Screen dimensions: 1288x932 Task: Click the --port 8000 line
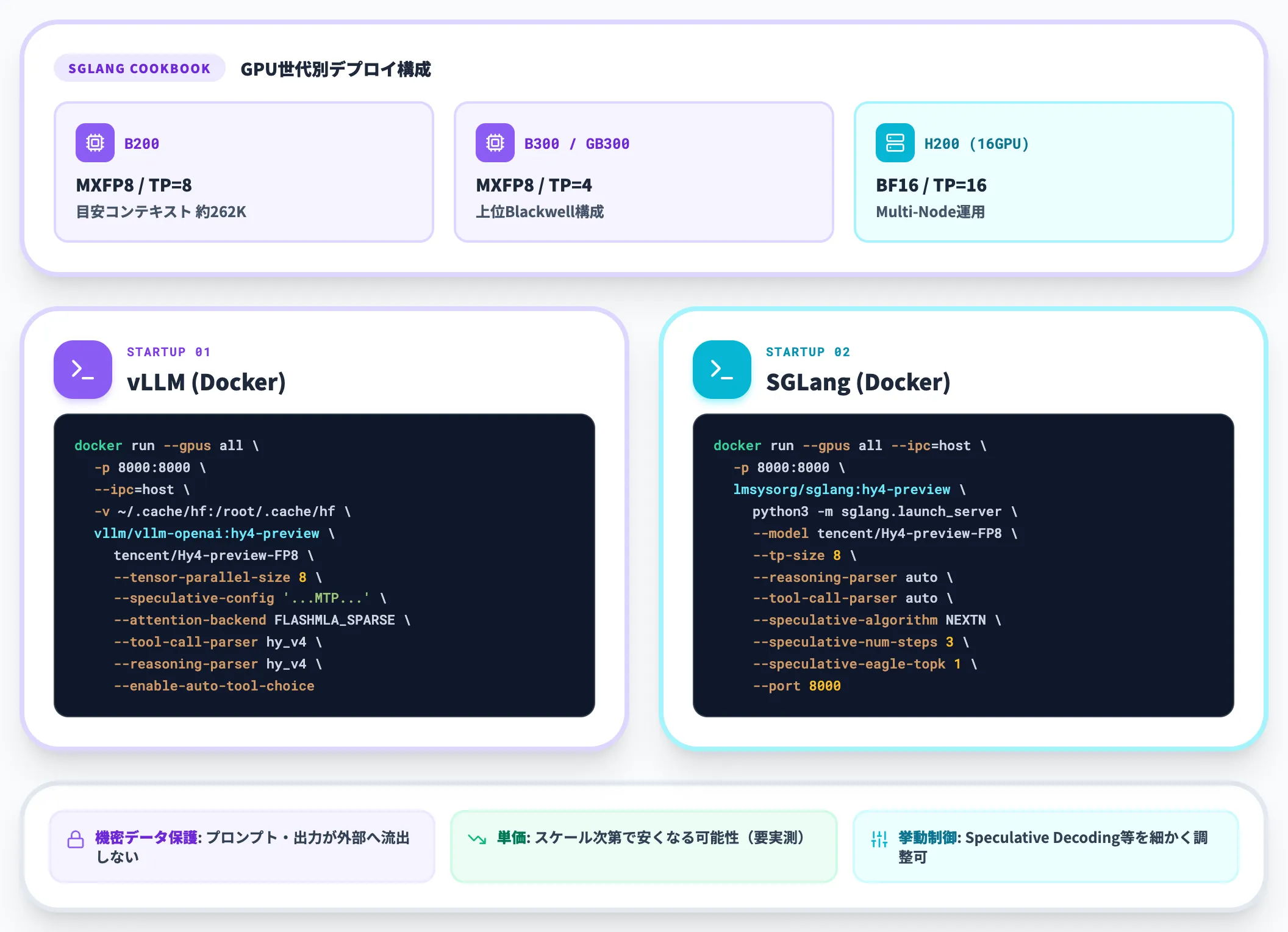pos(796,686)
